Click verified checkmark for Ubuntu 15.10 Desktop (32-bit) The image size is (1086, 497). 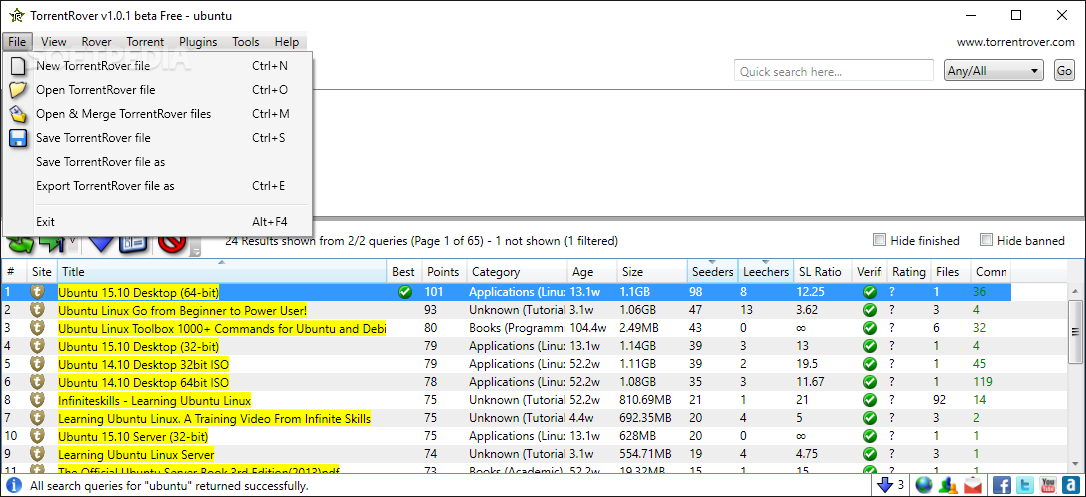pos(869,346)
